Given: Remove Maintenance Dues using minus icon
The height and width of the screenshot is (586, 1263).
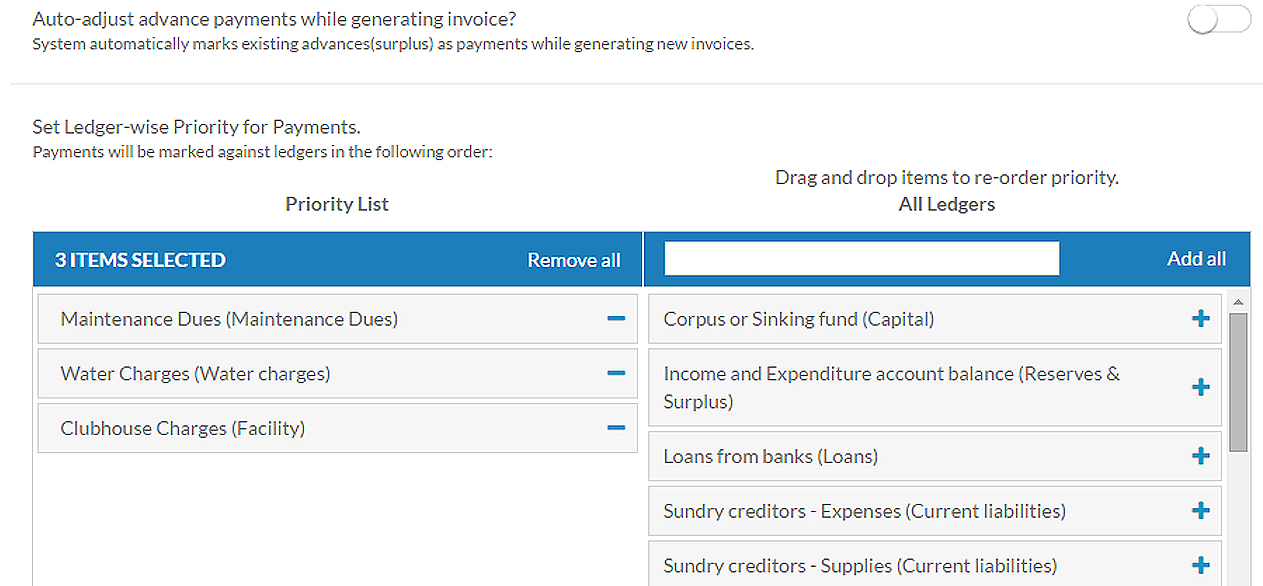Looking at the screenshot, I should (x=616, y=319).
